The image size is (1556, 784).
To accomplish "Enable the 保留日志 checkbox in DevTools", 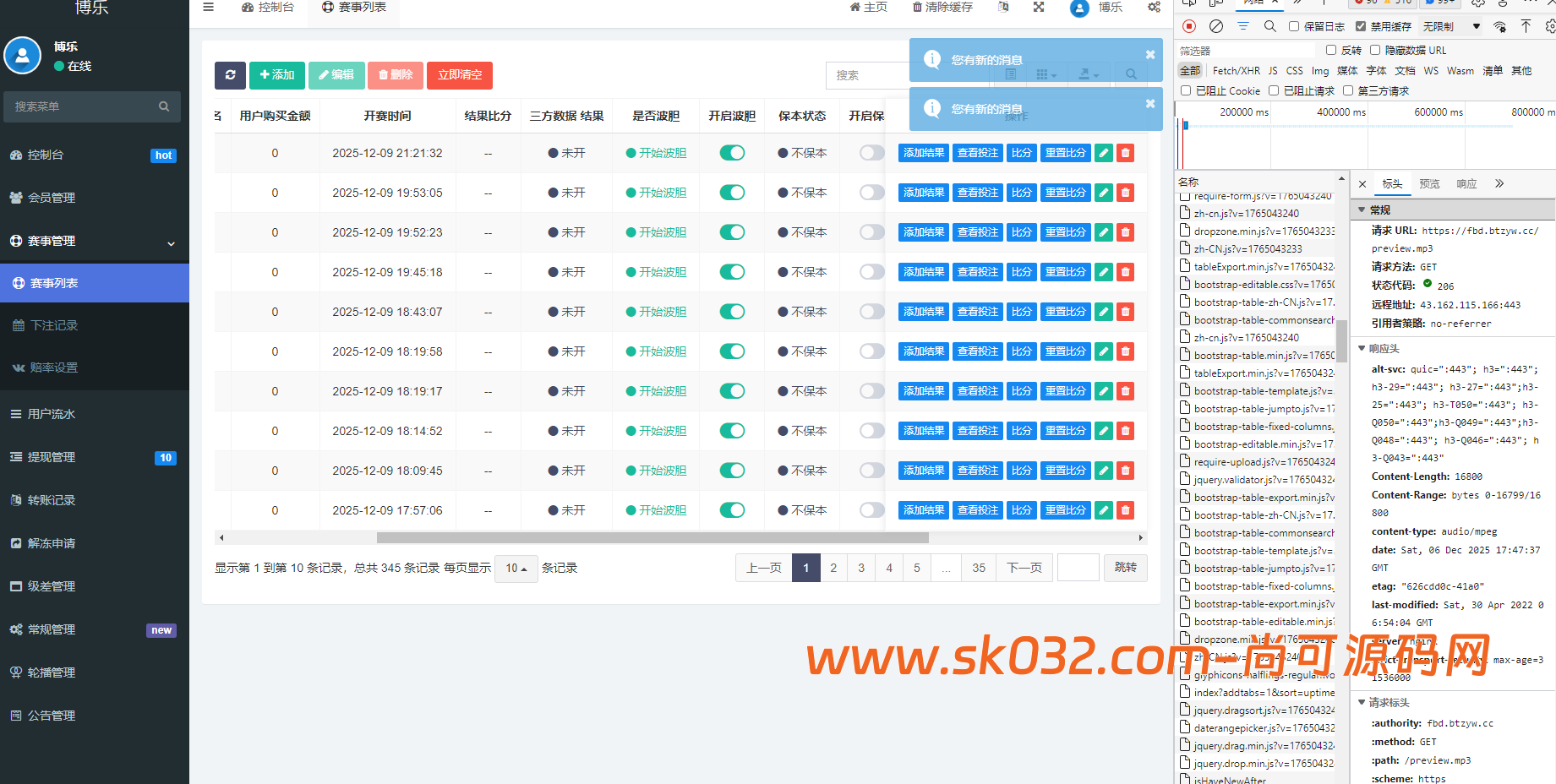I will [1293, 26].
